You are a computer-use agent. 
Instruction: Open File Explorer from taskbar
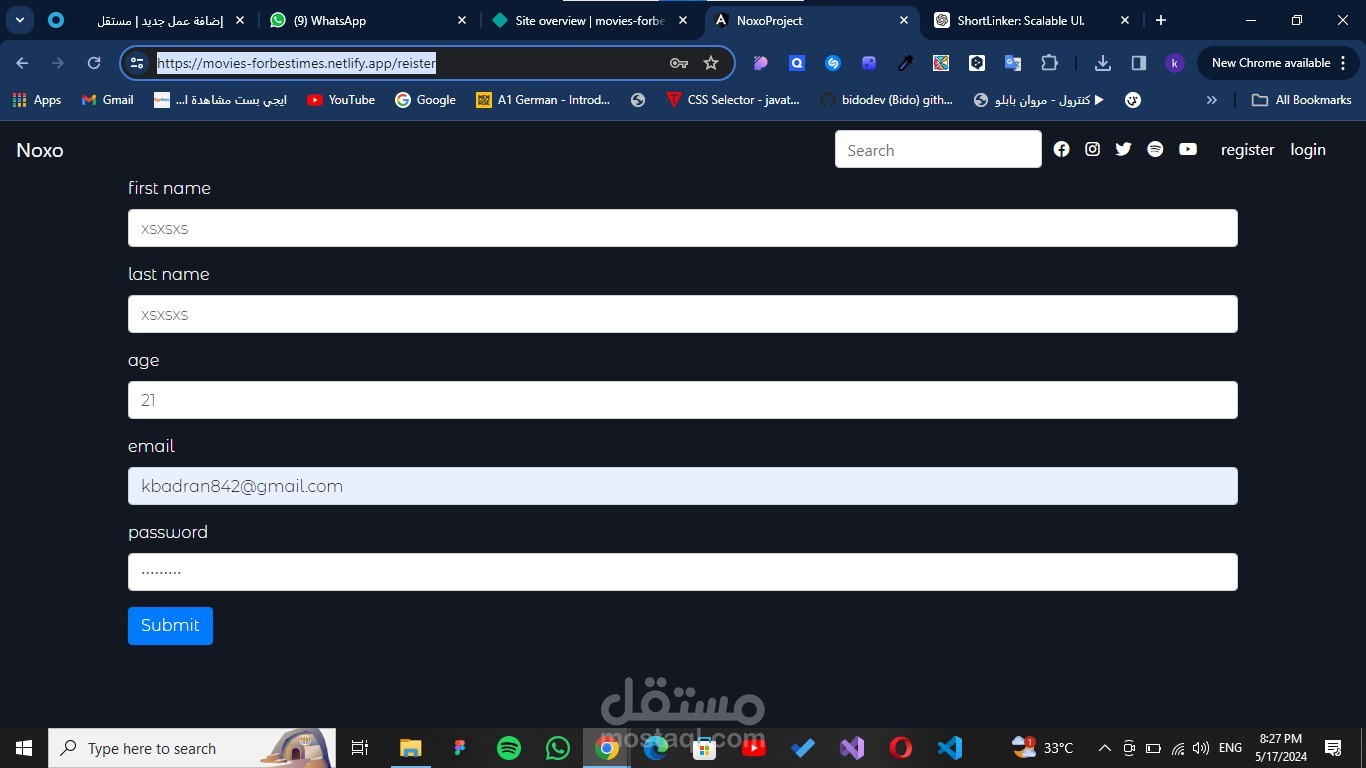pyautogui.click(x=411, y=748)
